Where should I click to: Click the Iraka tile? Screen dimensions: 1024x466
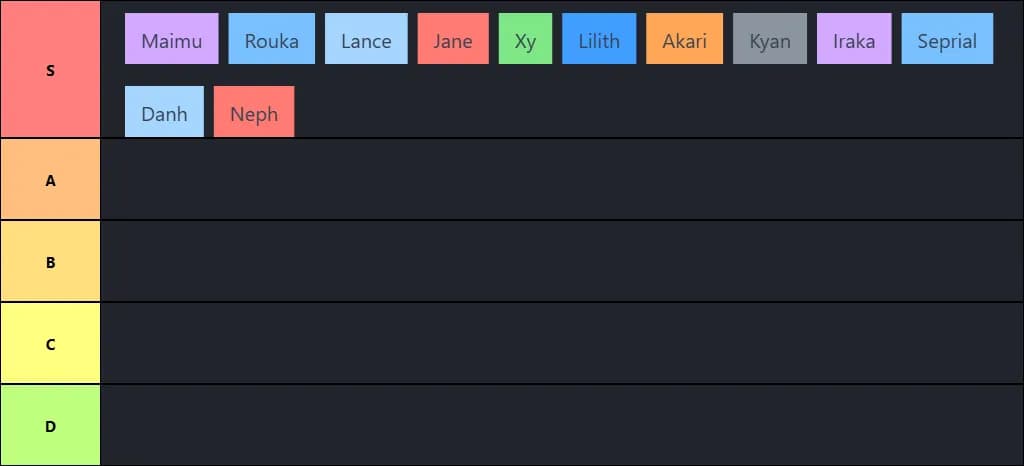(854, 40)
